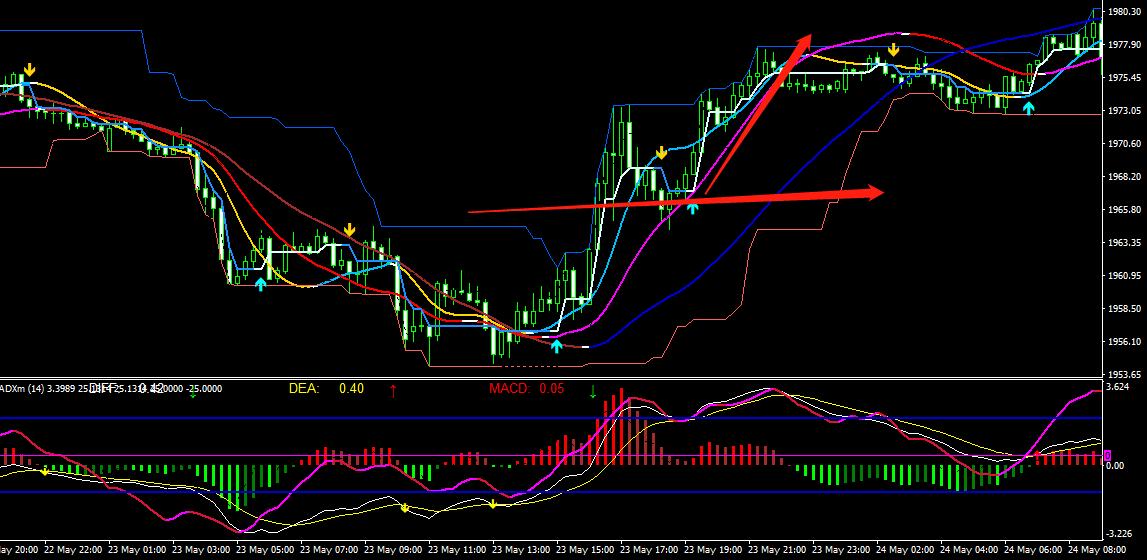Click the 22 May 22:00 time label
This screenshot has width=1147, height=560.
[x=75, y=548]
